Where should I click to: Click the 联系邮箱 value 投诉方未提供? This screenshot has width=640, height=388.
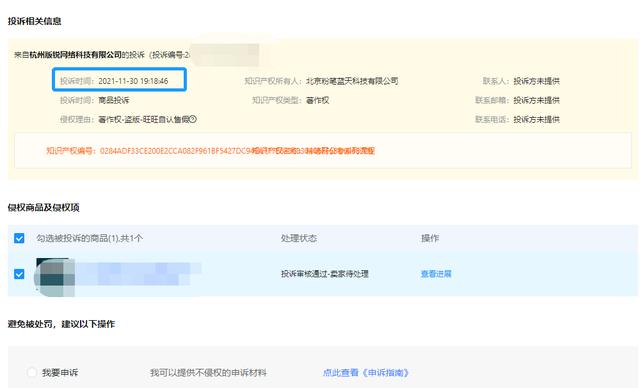click(x=536, y=100)
